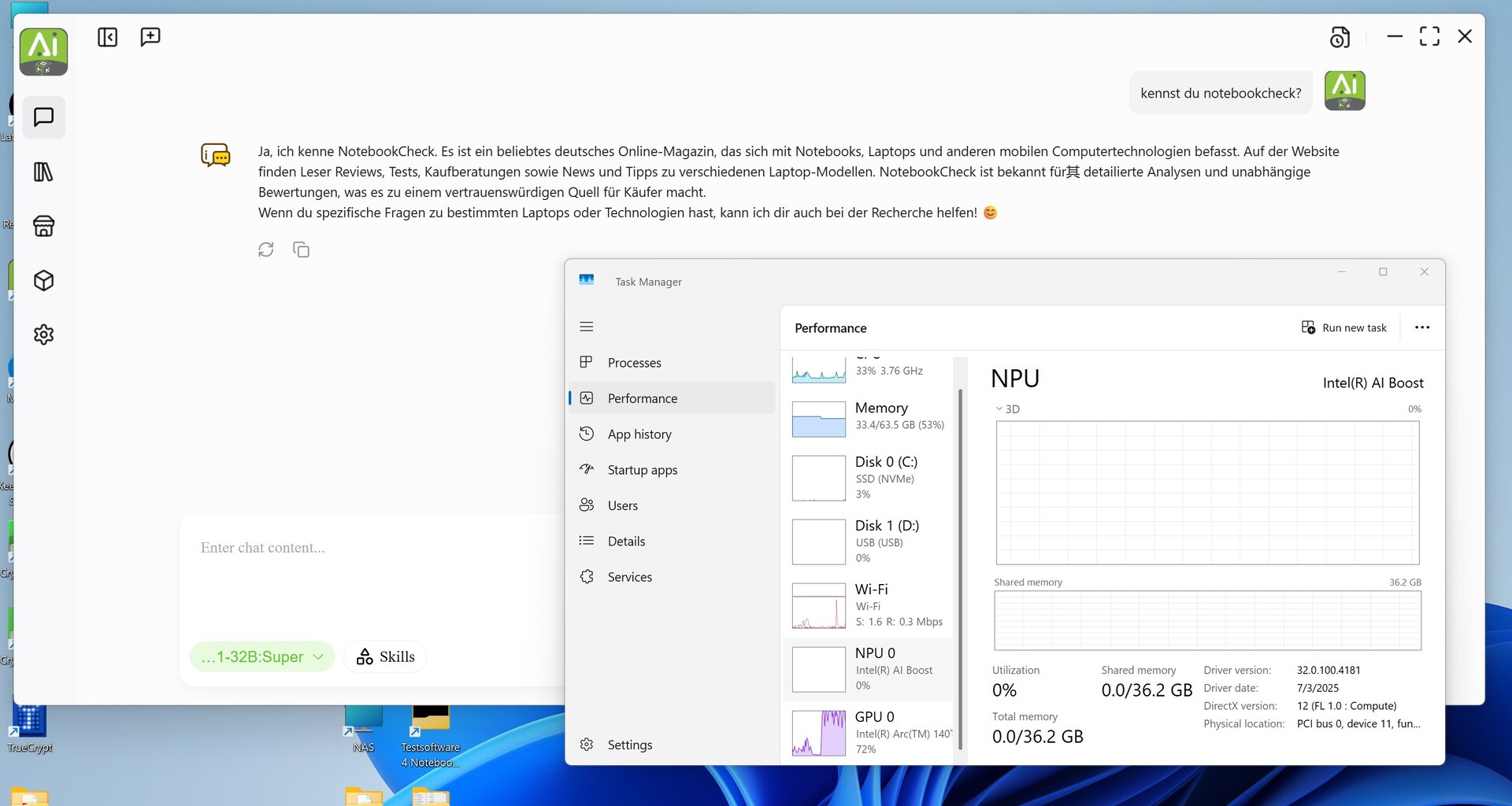Click the Shared memory graph

pyautogui.click(x=1207, y=621)
